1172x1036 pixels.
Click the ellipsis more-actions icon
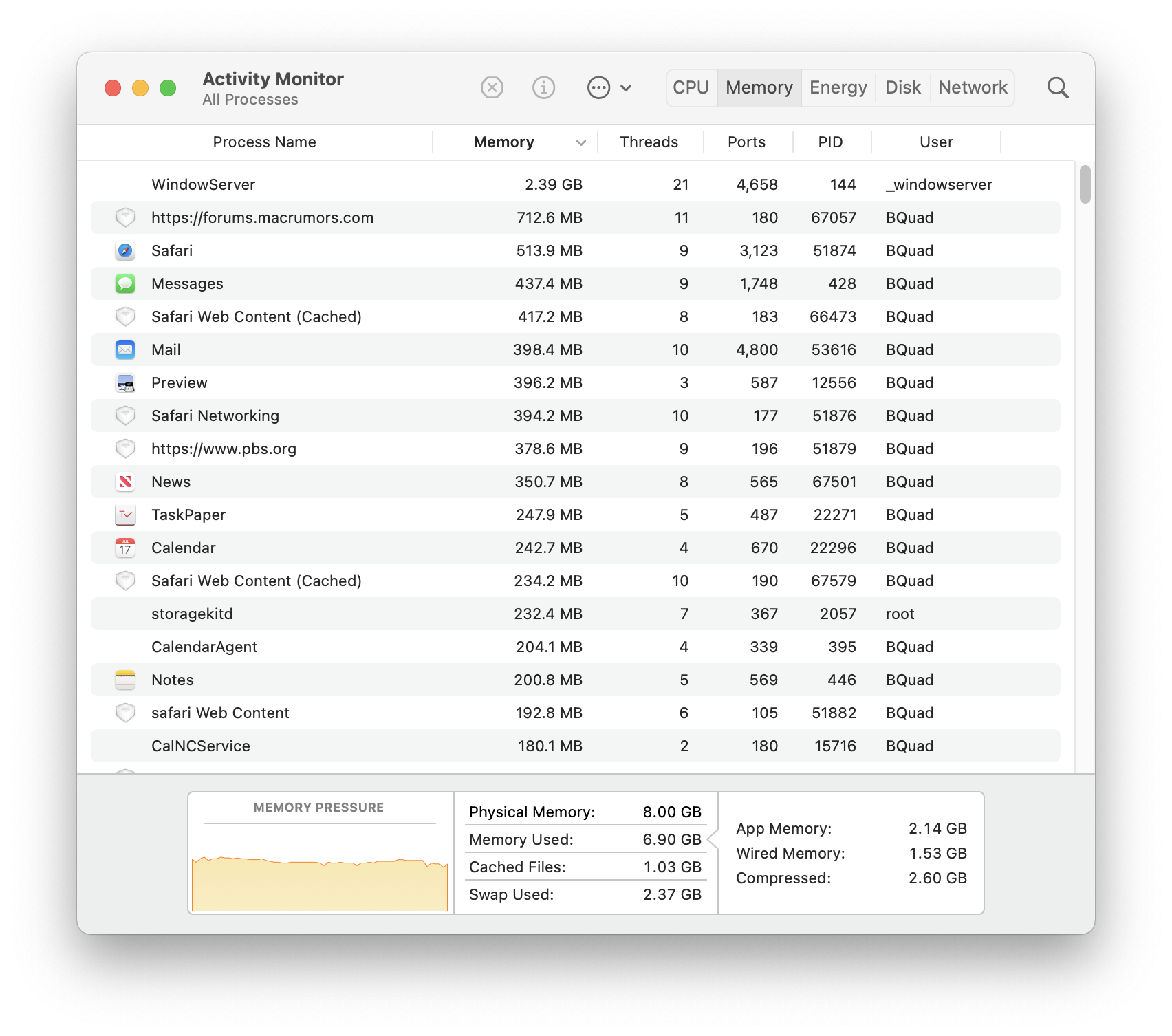pyautogui.click(x=598, y=88)
